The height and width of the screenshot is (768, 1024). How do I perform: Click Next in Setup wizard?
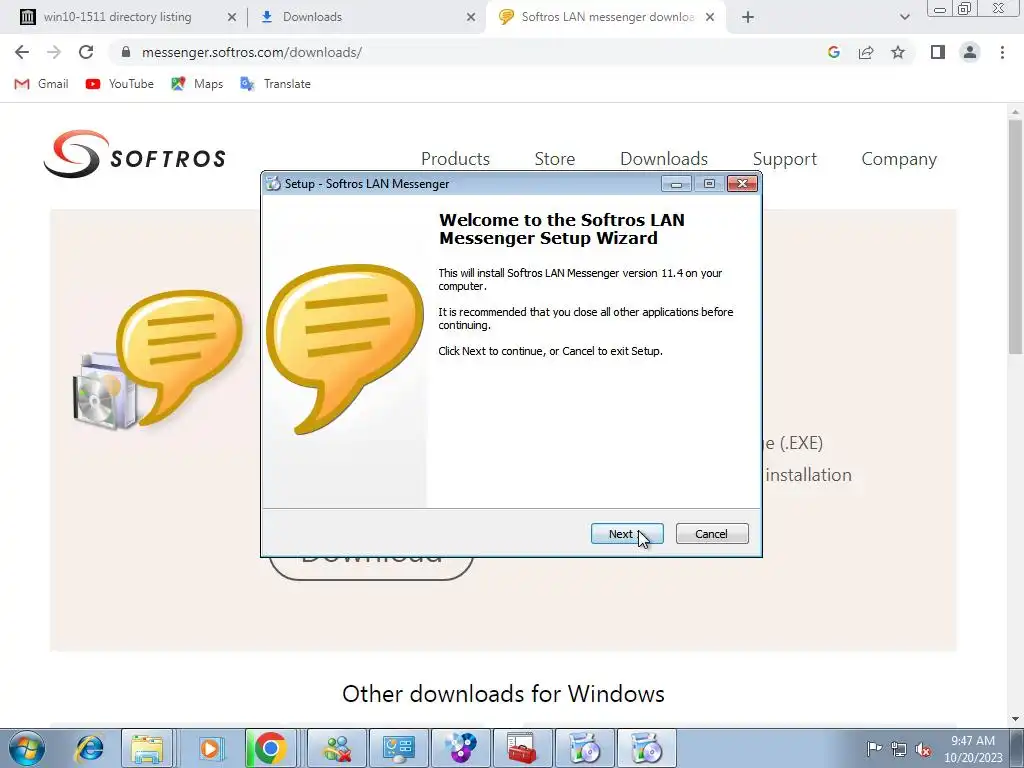(x=627, y=534)
